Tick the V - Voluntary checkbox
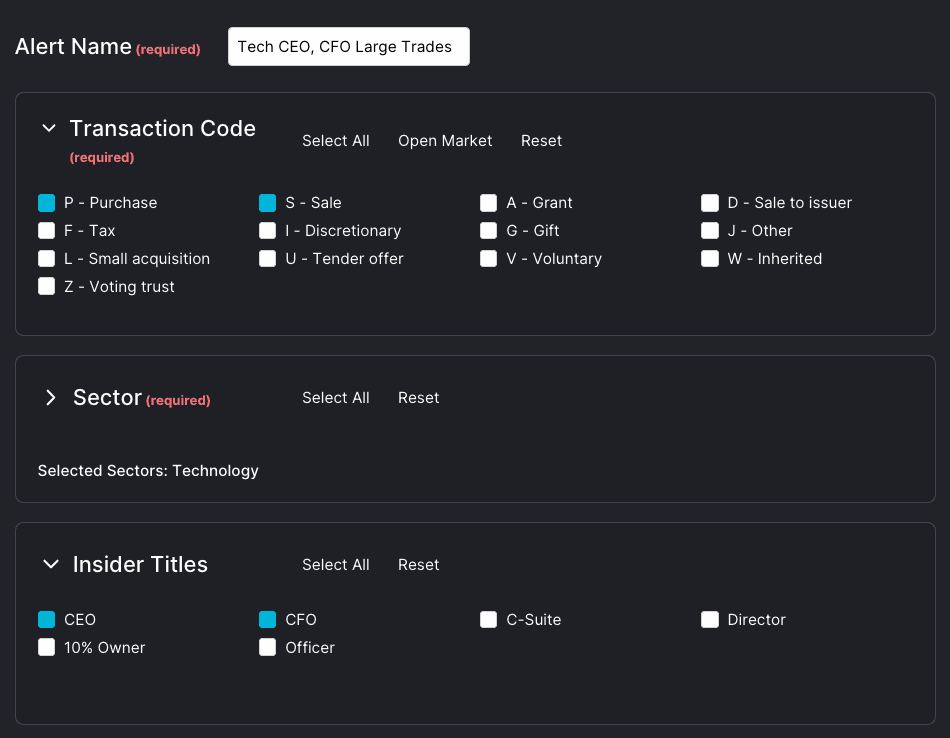The image size is (950, 738). coord(488,259)
